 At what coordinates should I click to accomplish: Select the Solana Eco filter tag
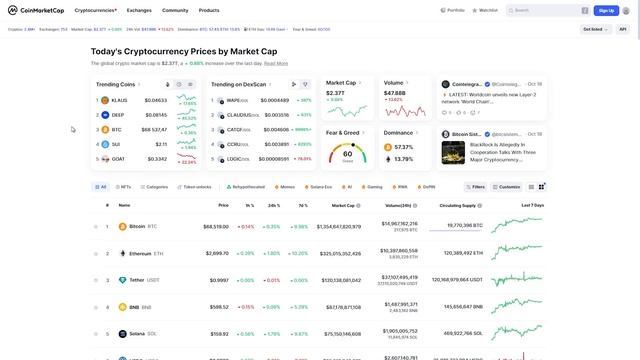318,187
